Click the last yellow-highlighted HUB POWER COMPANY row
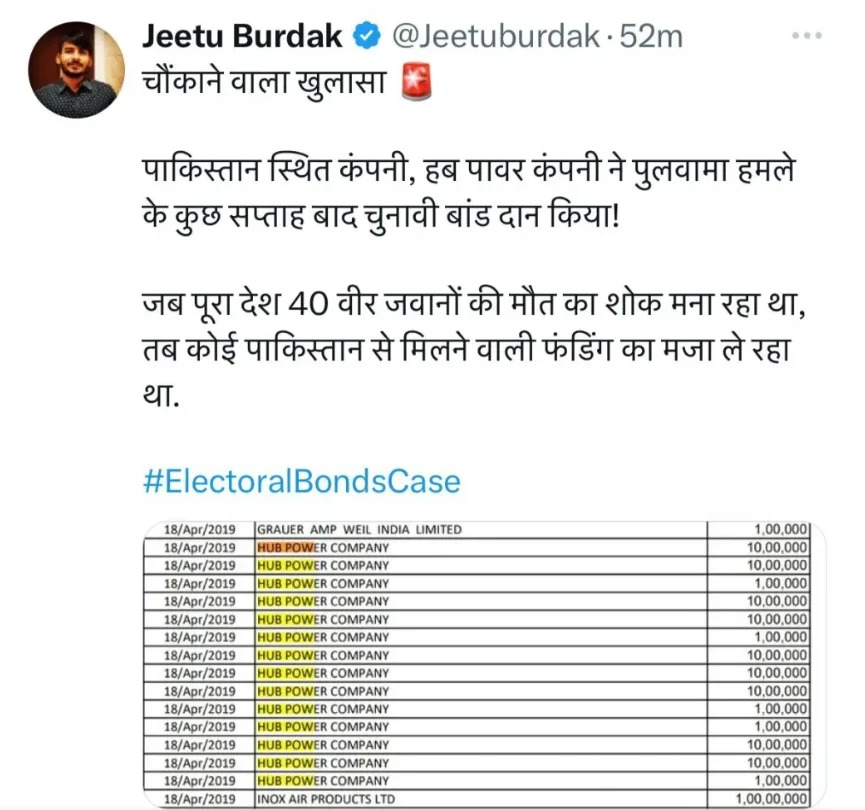 [476, 781]
